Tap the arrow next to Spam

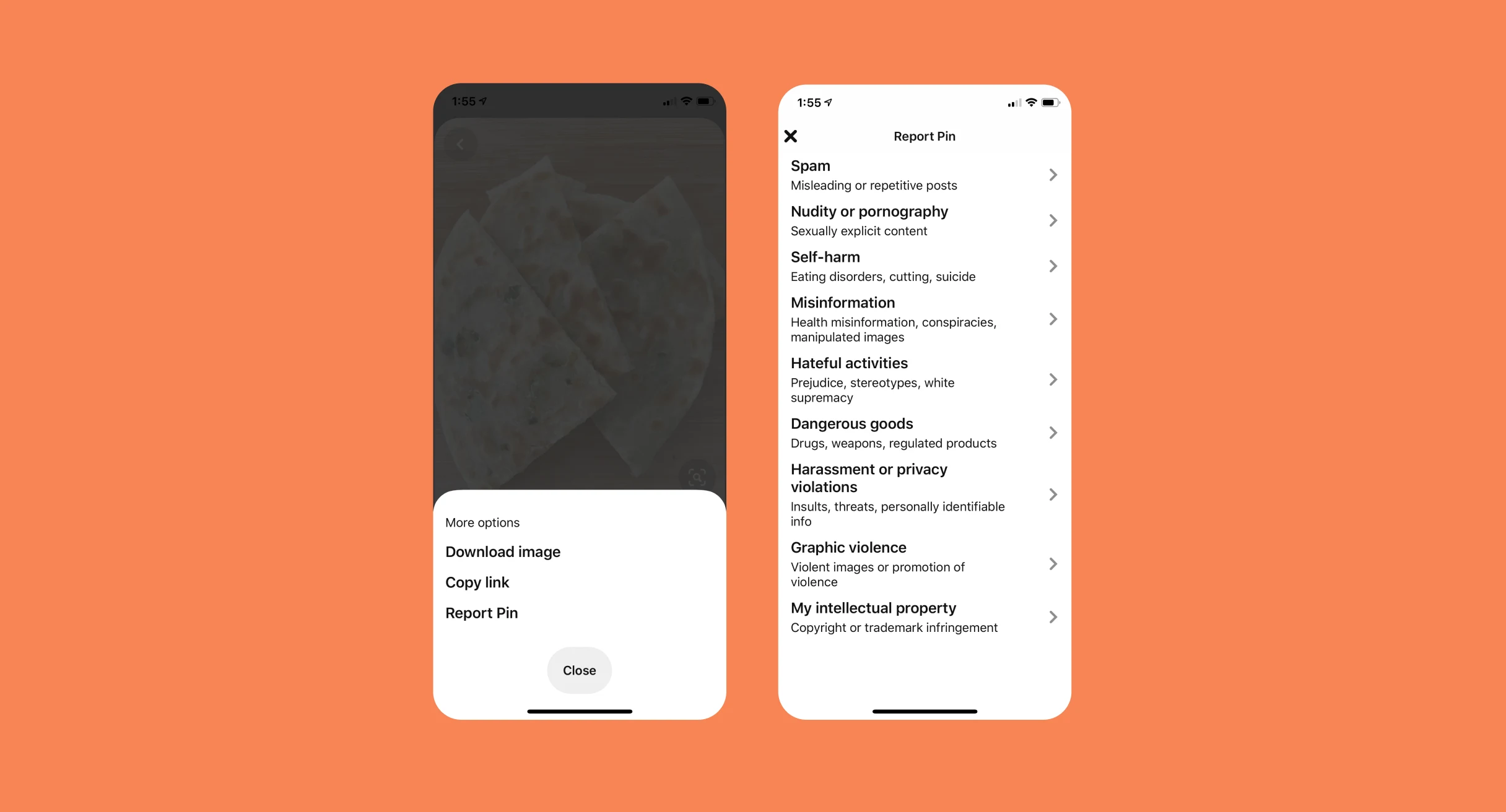pos(1053,175)
